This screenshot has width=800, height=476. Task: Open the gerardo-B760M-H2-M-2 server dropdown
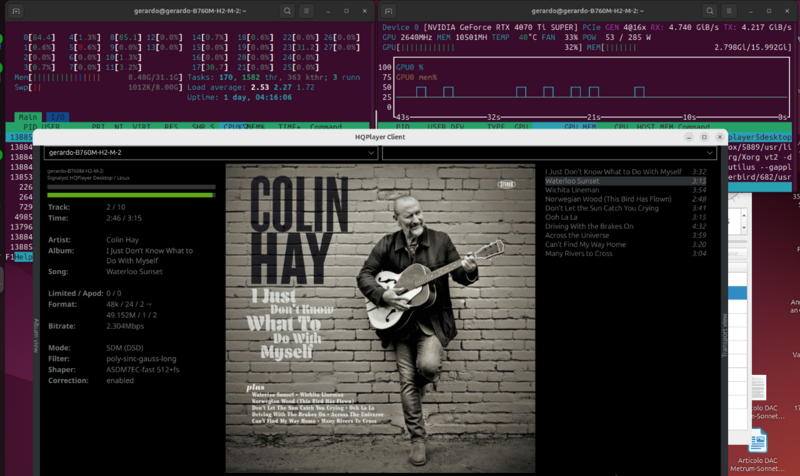210,153
